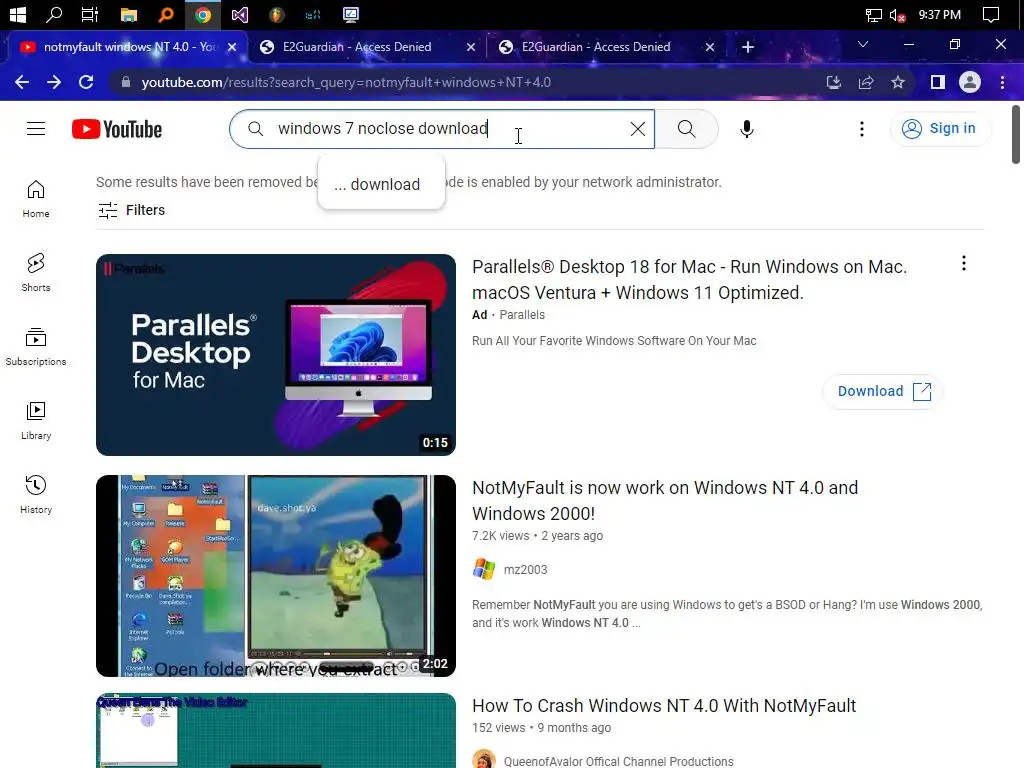Open the tab search dropdown chevron

(863, 44)
